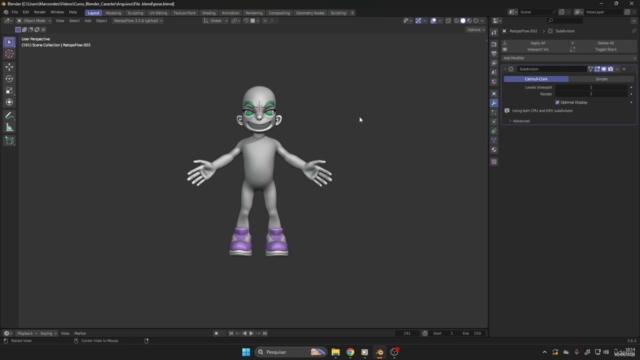Toggle viewport gizmos

[418, 21]
